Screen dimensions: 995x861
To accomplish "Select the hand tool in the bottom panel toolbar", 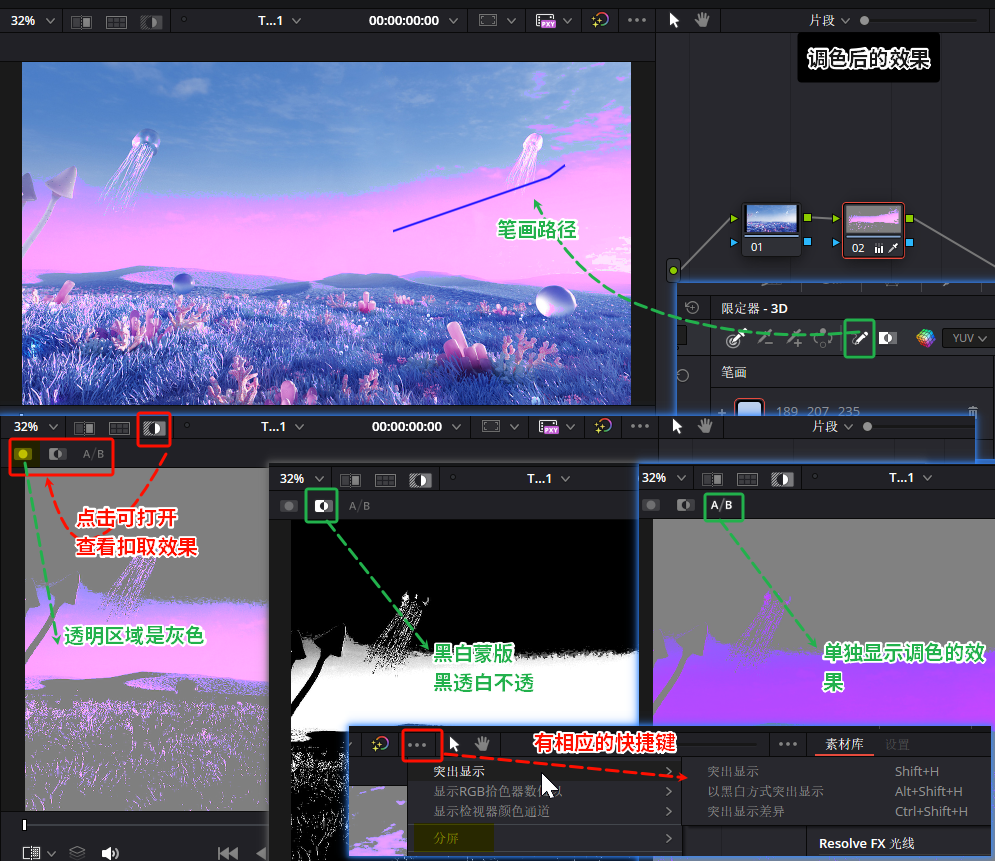I will [x=482, y=744].
